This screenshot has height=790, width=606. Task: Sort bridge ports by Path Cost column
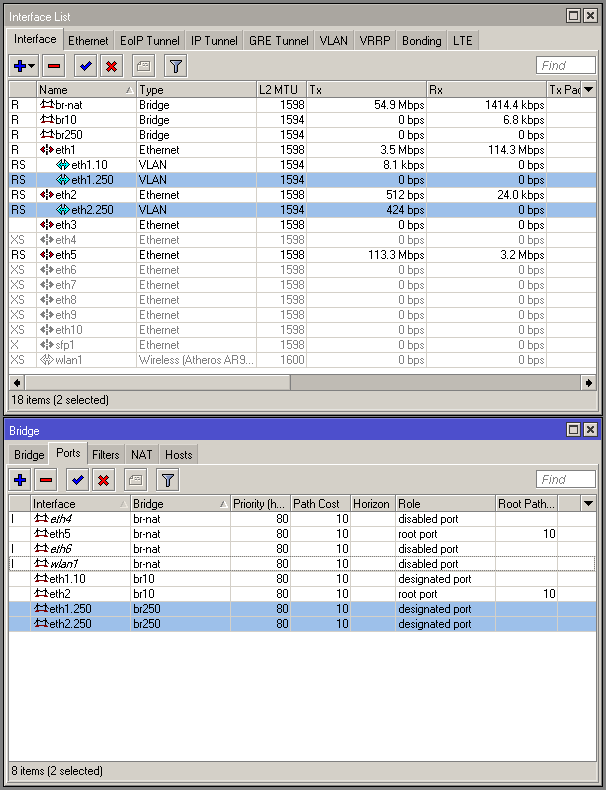(x=320, y=504)
